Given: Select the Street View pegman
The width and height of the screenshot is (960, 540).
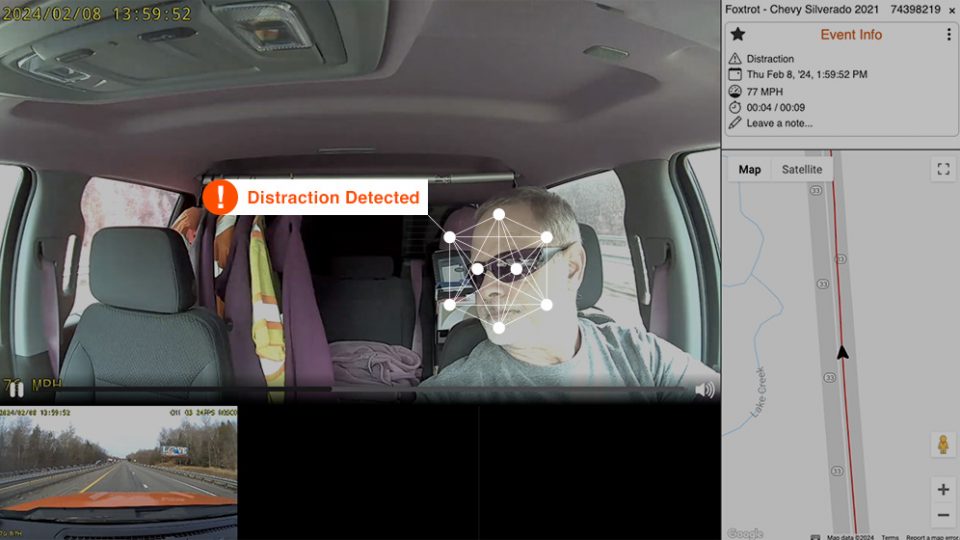Looking at the screenshot, I should point(943,444).
